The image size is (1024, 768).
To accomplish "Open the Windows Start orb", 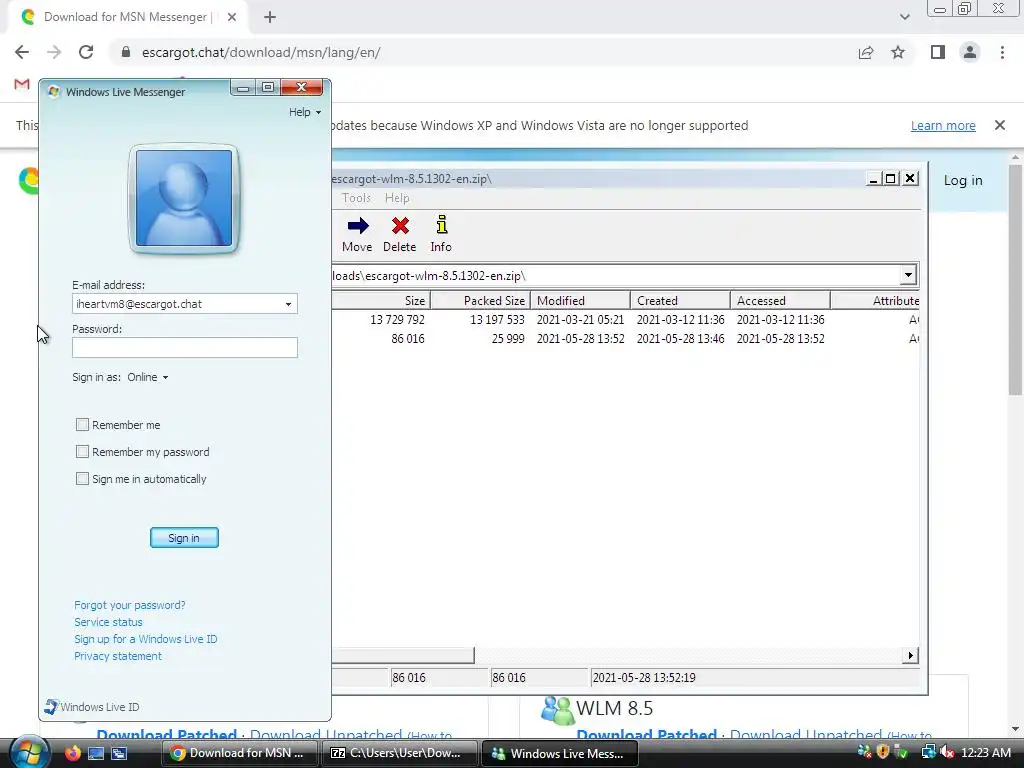I will (29, 752).
